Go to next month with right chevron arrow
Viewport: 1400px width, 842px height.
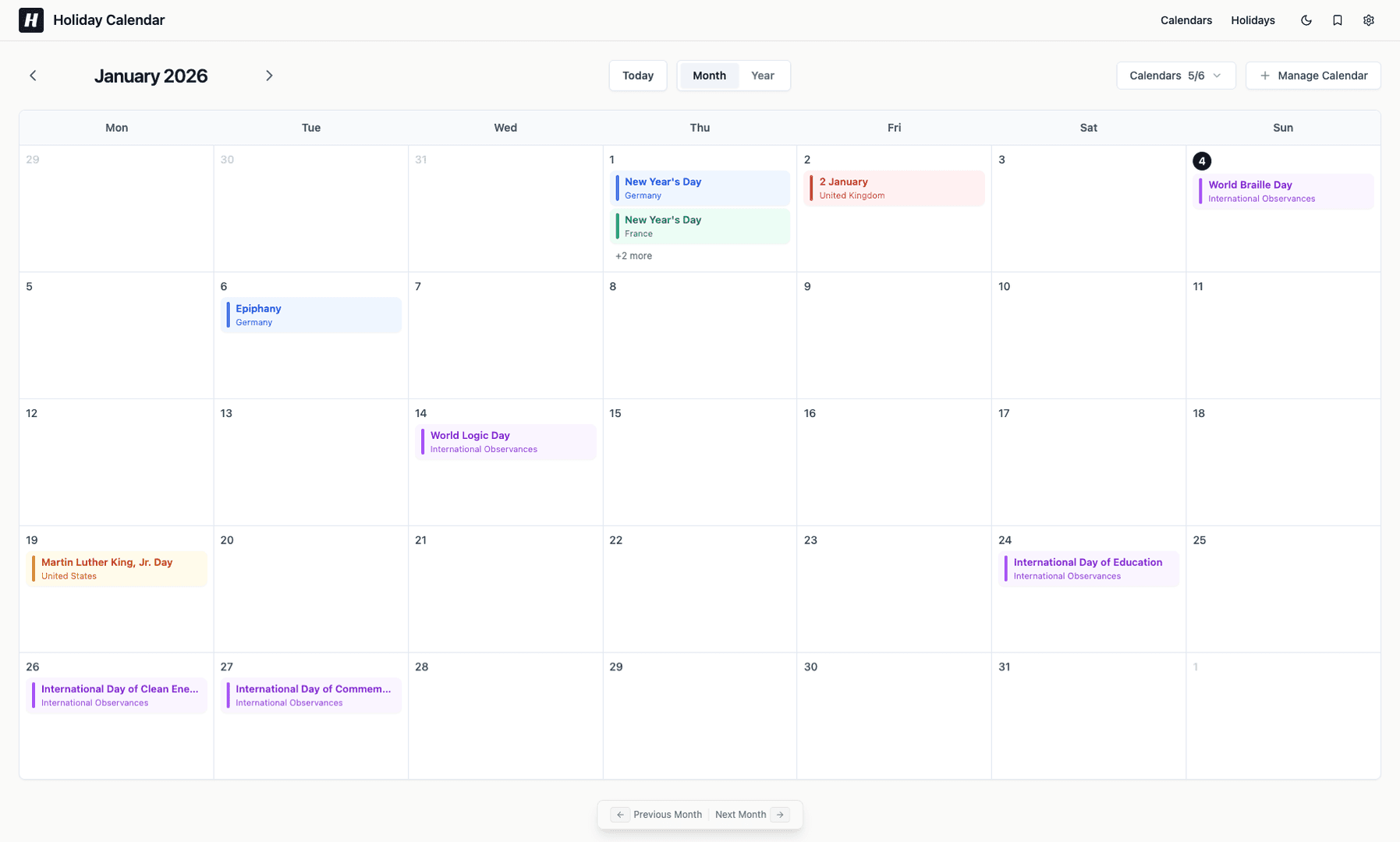pyautogui.click(x=269, y=75)
